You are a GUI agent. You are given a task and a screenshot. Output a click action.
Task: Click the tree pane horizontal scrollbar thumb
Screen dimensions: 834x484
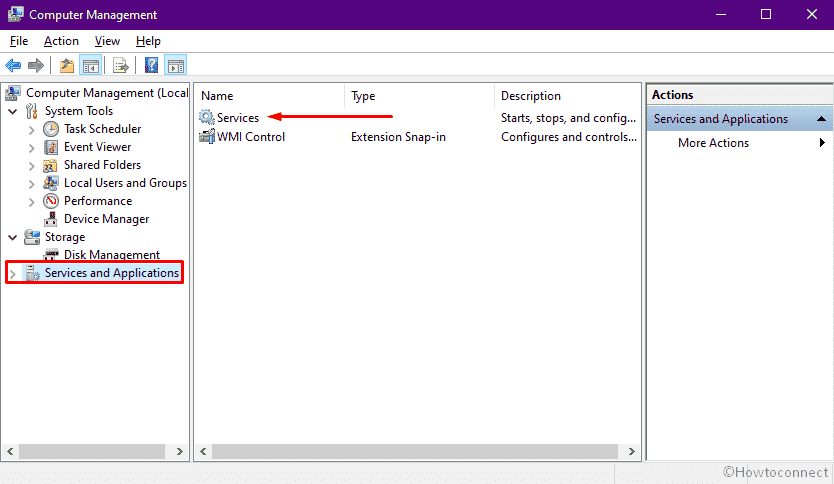coord(92,452)
